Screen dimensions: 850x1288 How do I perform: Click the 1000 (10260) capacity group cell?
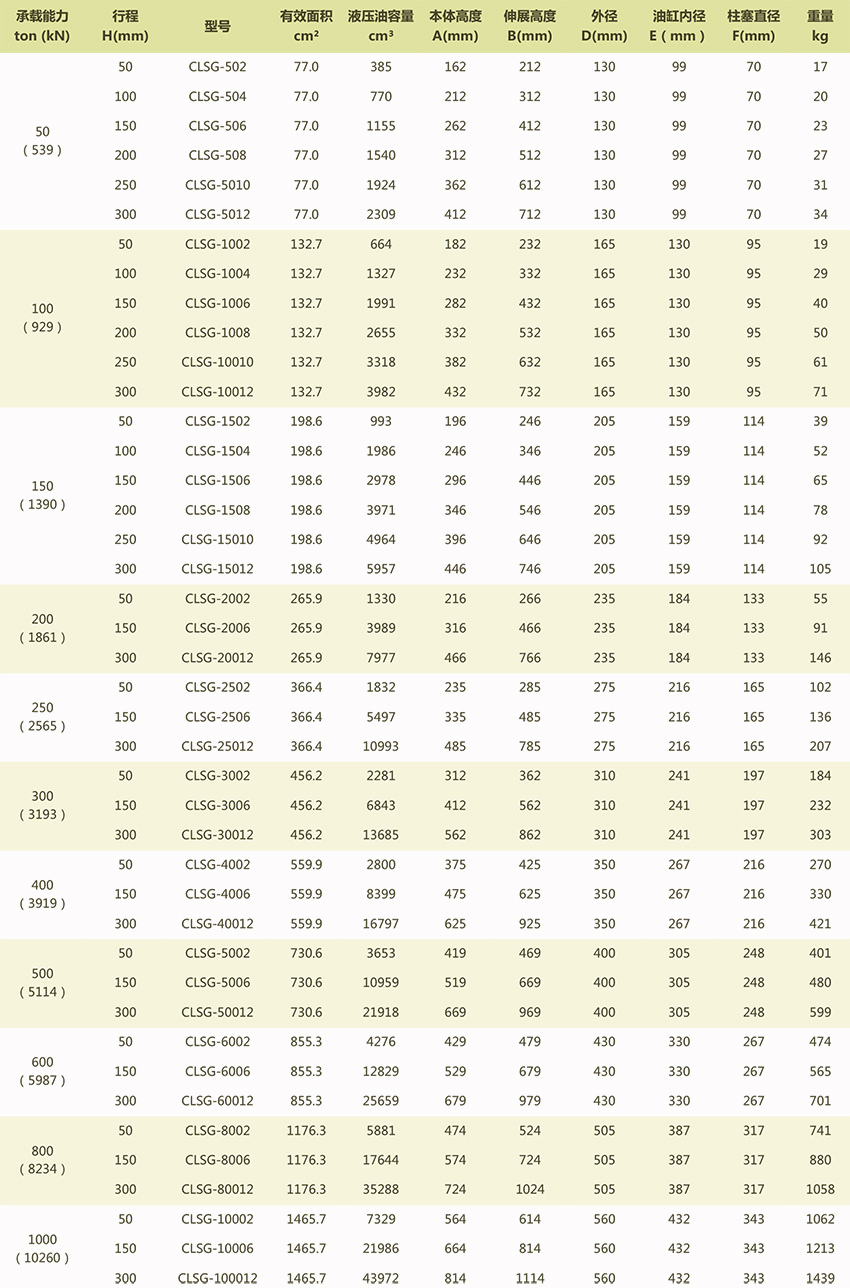click(x=42, y=1248)
